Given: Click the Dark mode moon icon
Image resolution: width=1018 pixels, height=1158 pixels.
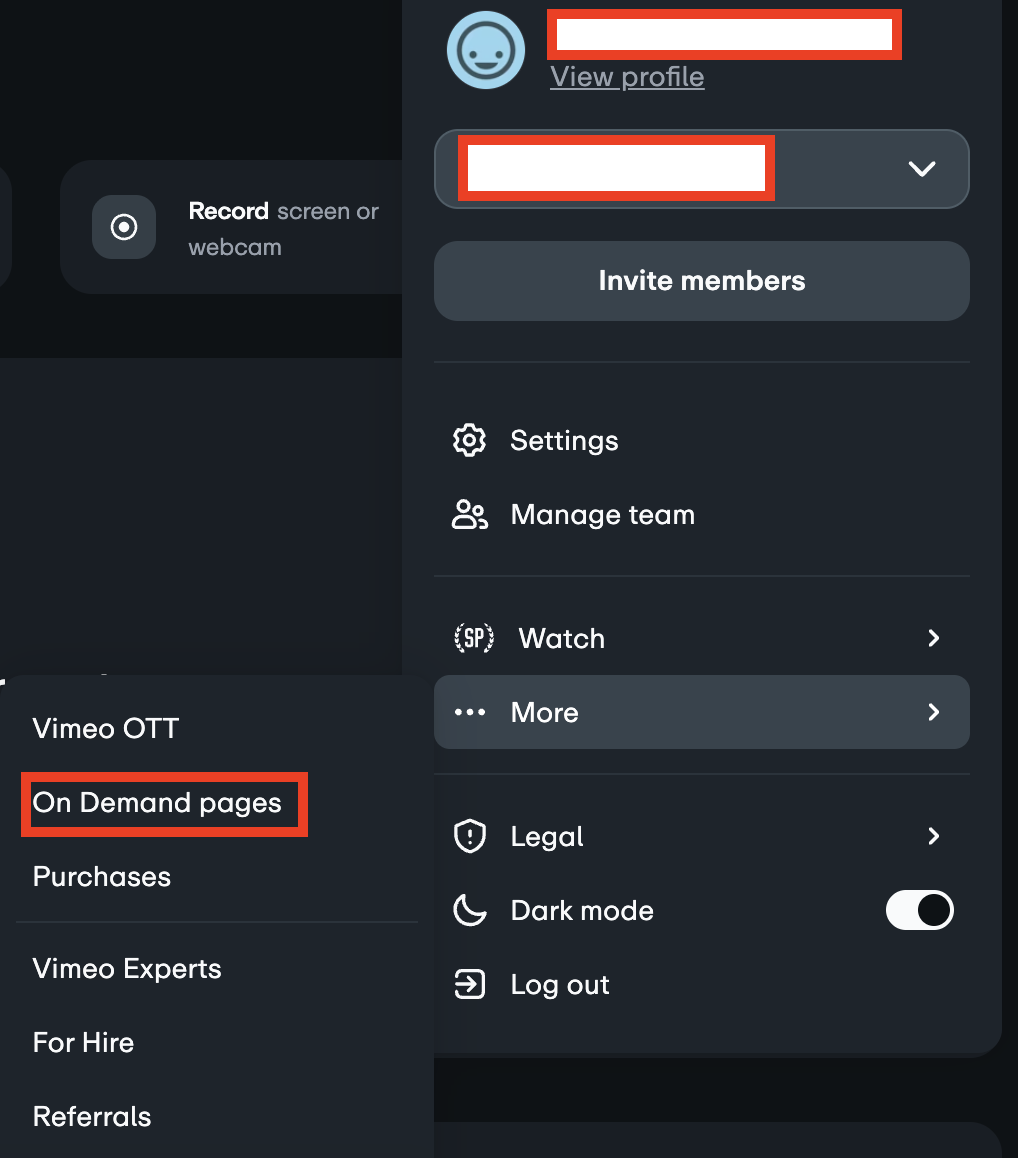Looking at the screenshot, I should click(x=469, y=911).
